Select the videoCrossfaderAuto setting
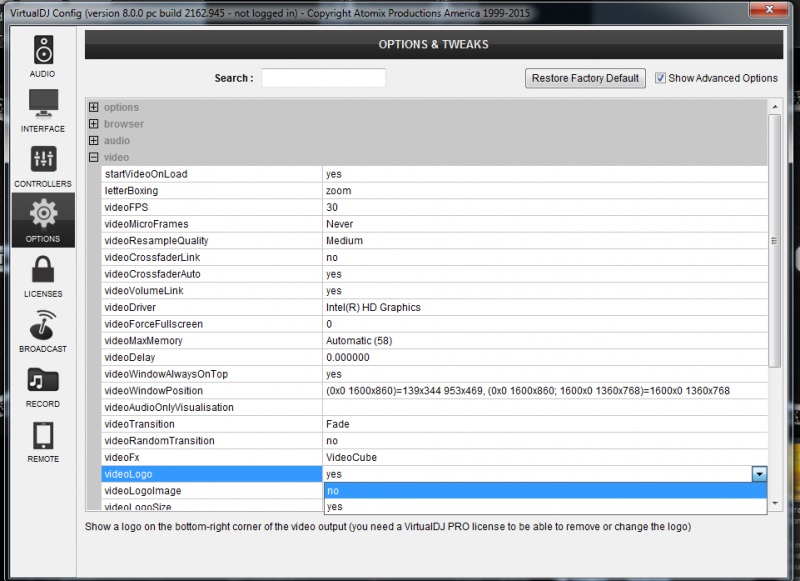 point(434,274)
